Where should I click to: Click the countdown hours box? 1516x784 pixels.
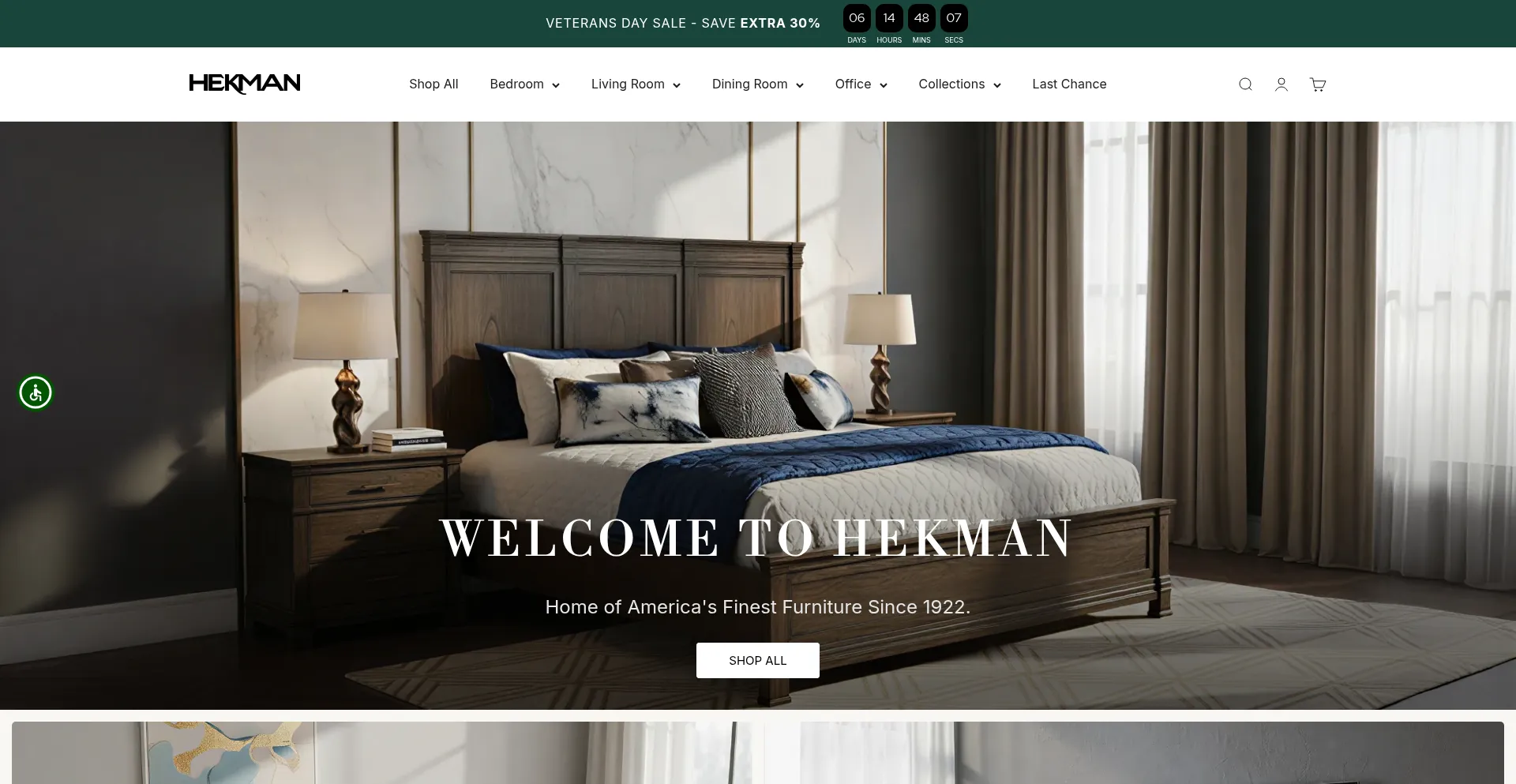click(889, 18)
